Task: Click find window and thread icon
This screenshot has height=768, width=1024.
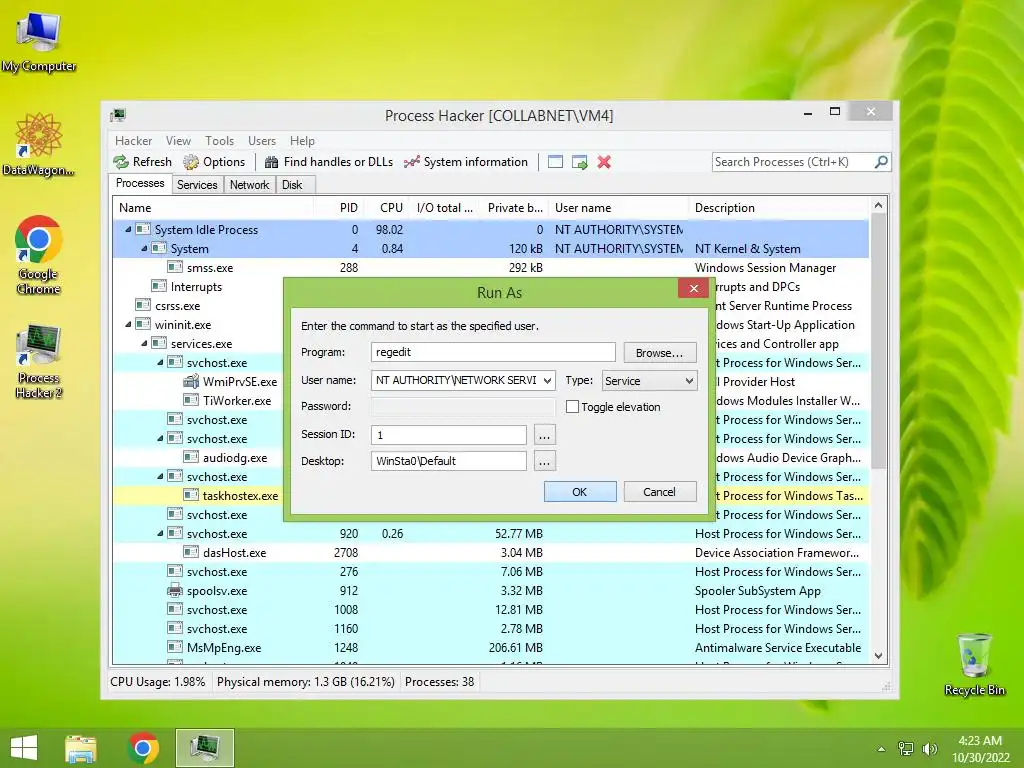Action: pyautogui.click(x=579, y=162)
